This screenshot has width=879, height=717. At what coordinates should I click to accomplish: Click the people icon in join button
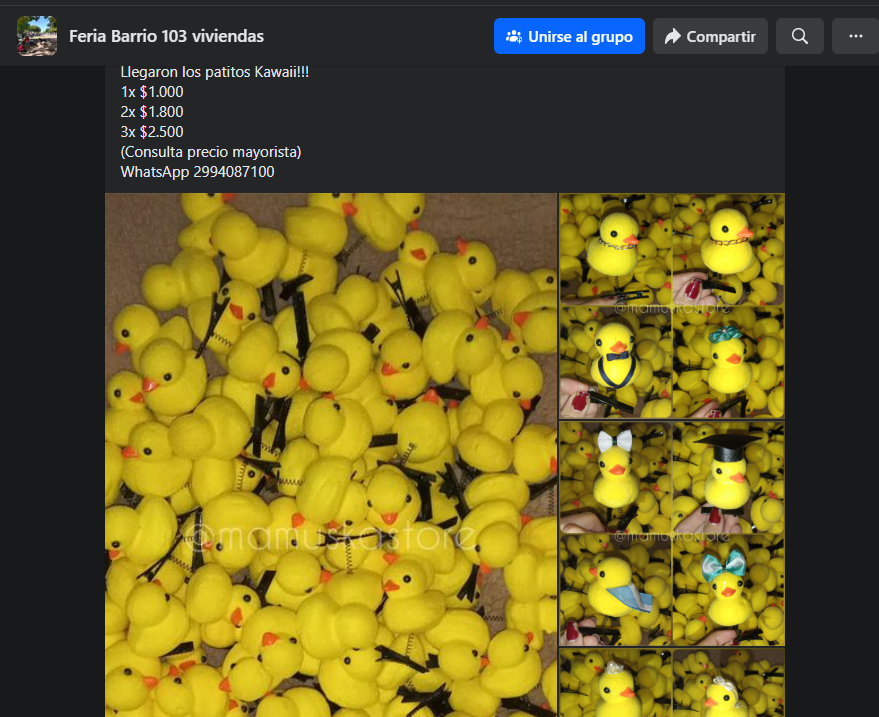pyautogui.click(x=513, y=36)
